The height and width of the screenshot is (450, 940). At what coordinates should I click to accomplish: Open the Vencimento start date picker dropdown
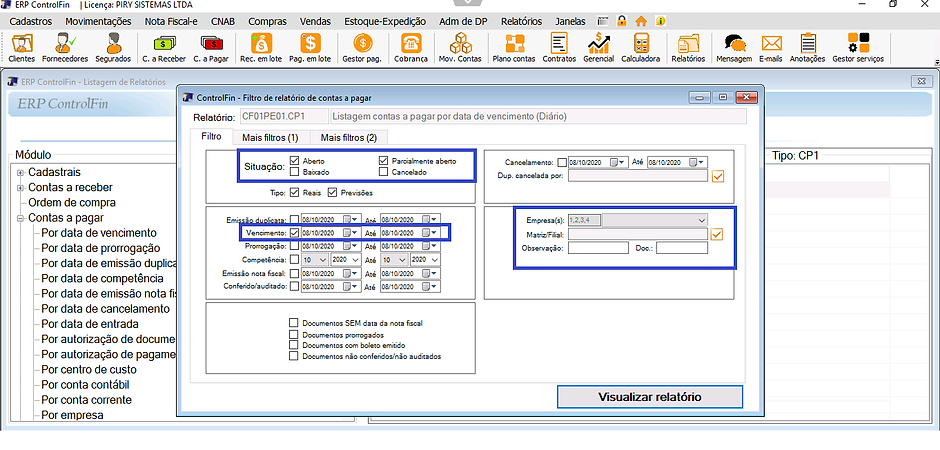tap(351, 232)
